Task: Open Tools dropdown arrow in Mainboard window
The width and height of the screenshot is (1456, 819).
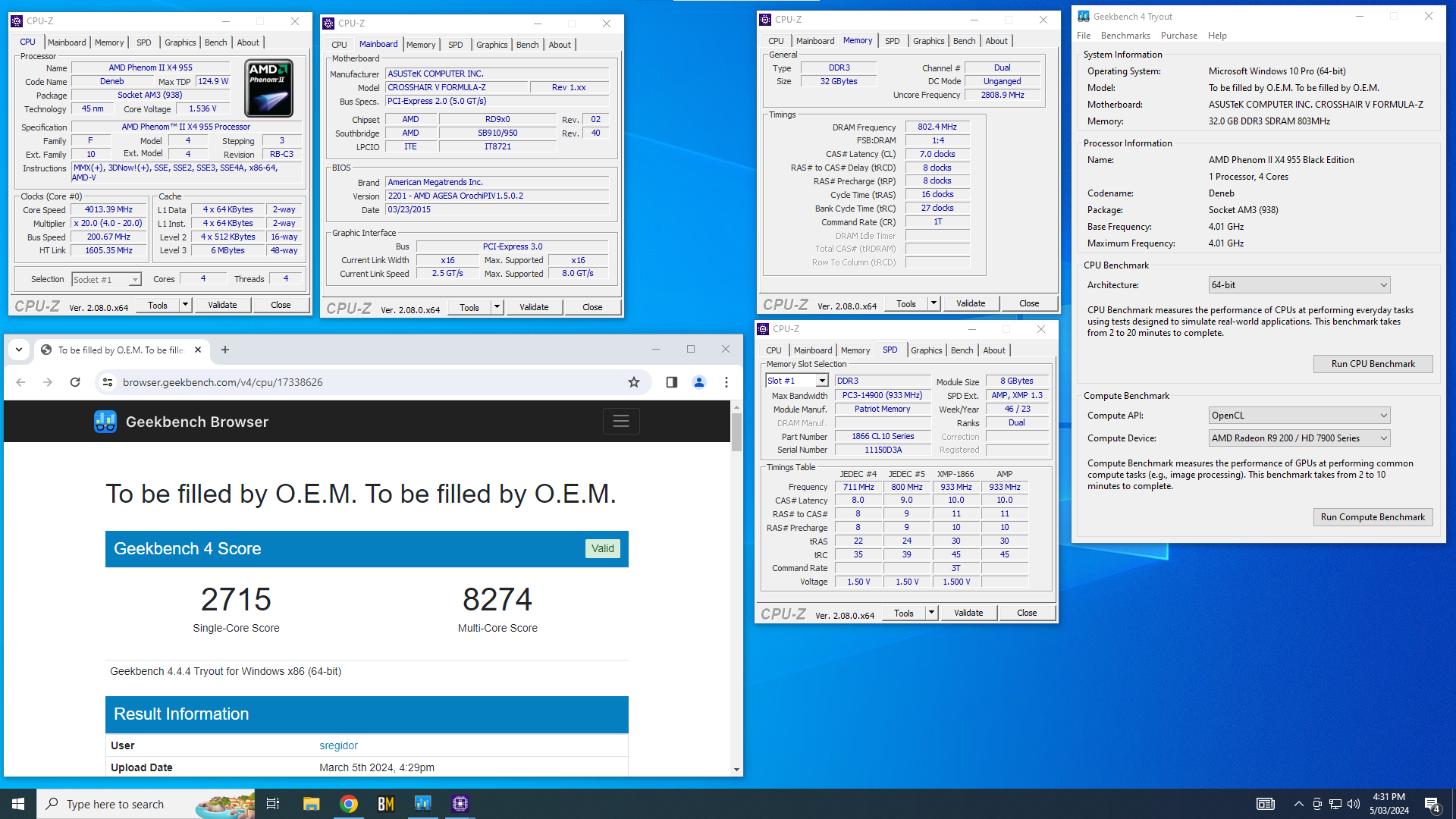Action: pyautogui.click(x=497, y=307)
